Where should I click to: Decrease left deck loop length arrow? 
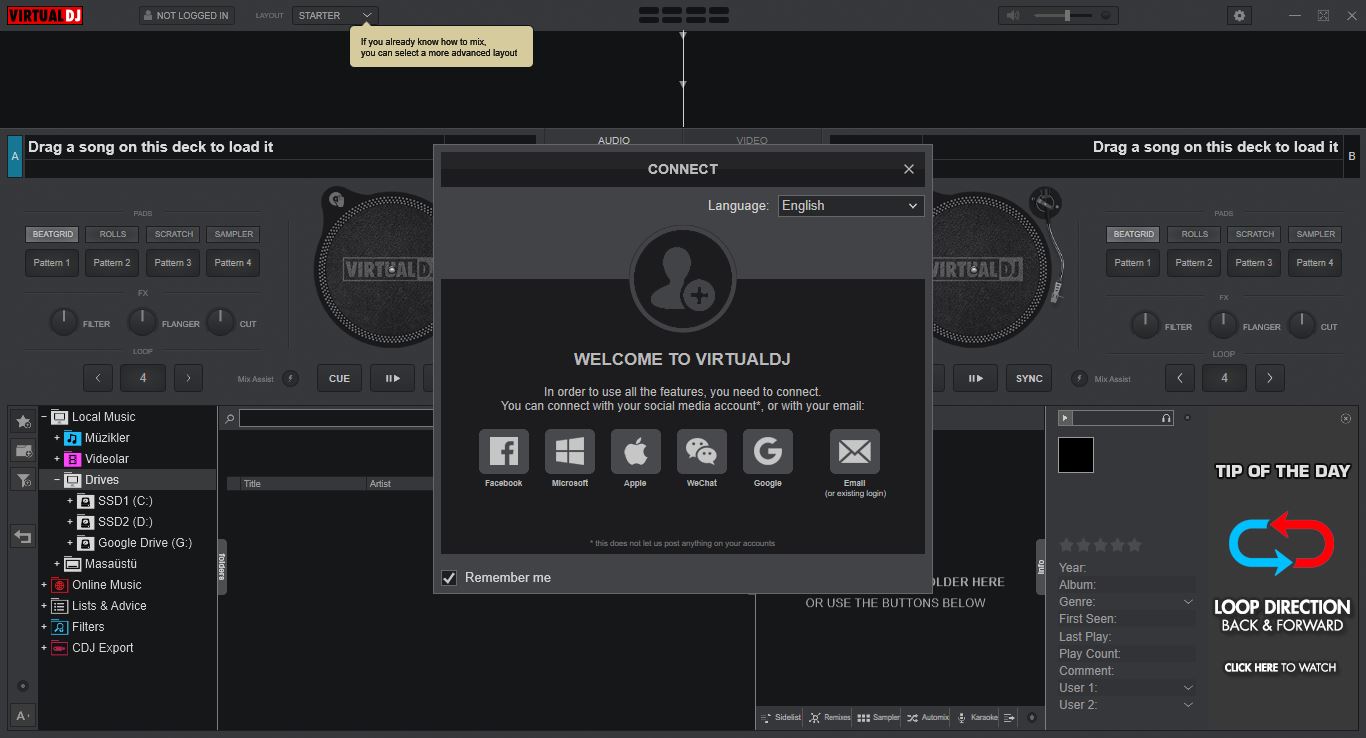[98, 378]
